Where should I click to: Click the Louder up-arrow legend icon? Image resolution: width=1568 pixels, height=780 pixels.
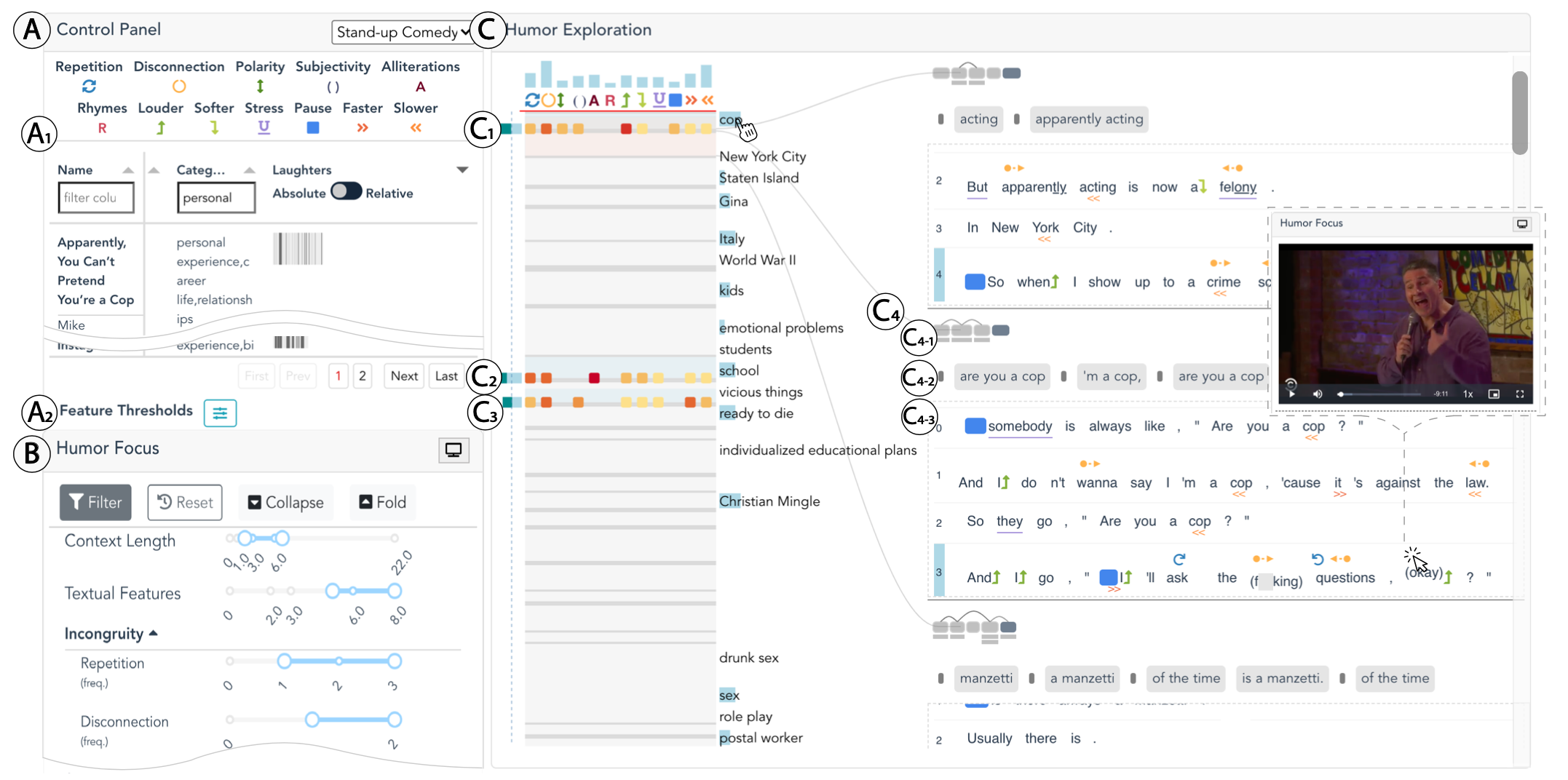[161, 128]
